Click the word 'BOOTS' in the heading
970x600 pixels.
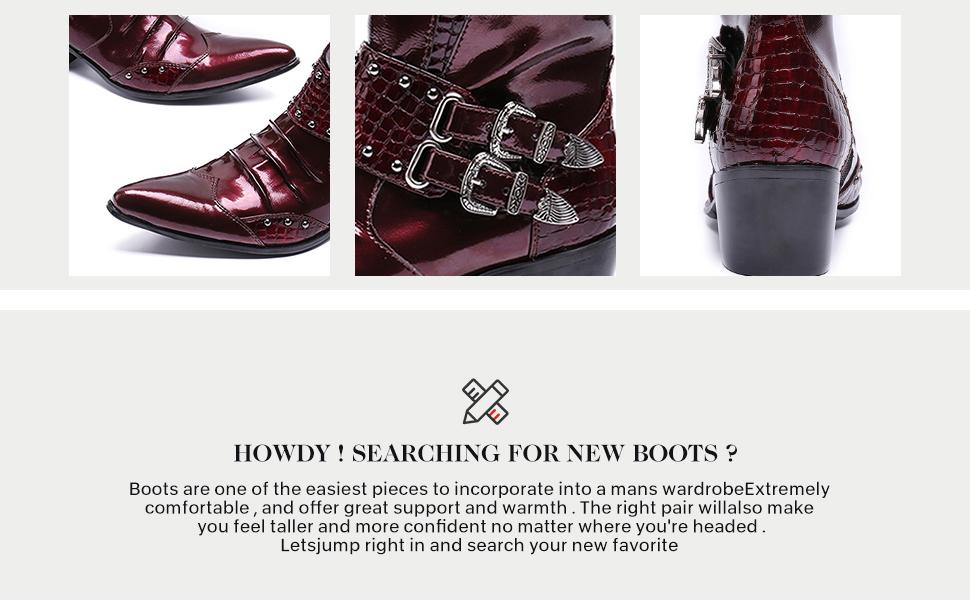pos(675,453)
